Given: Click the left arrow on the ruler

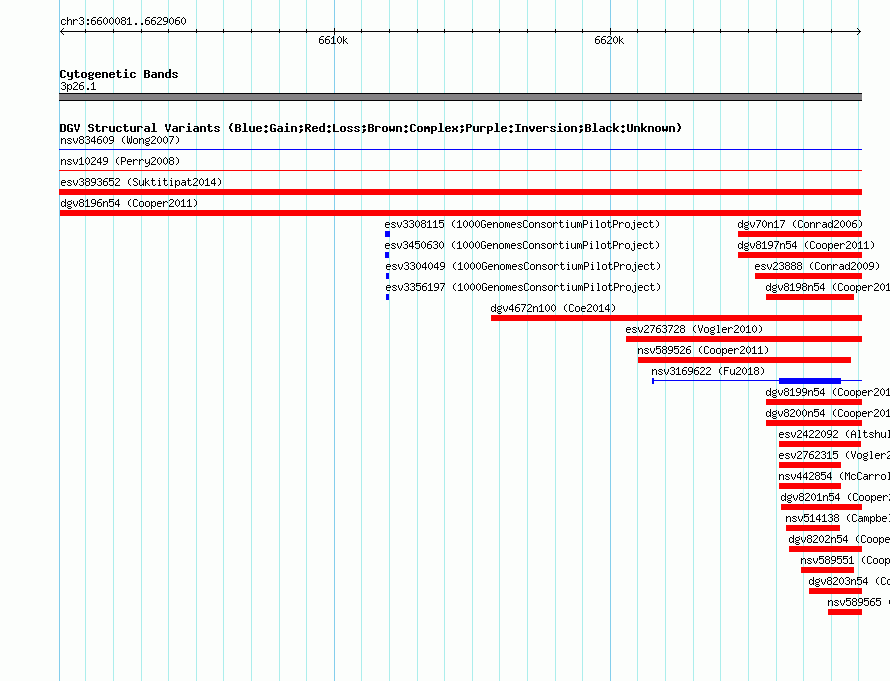Looking at the screenshot, I should pos(62,32).
